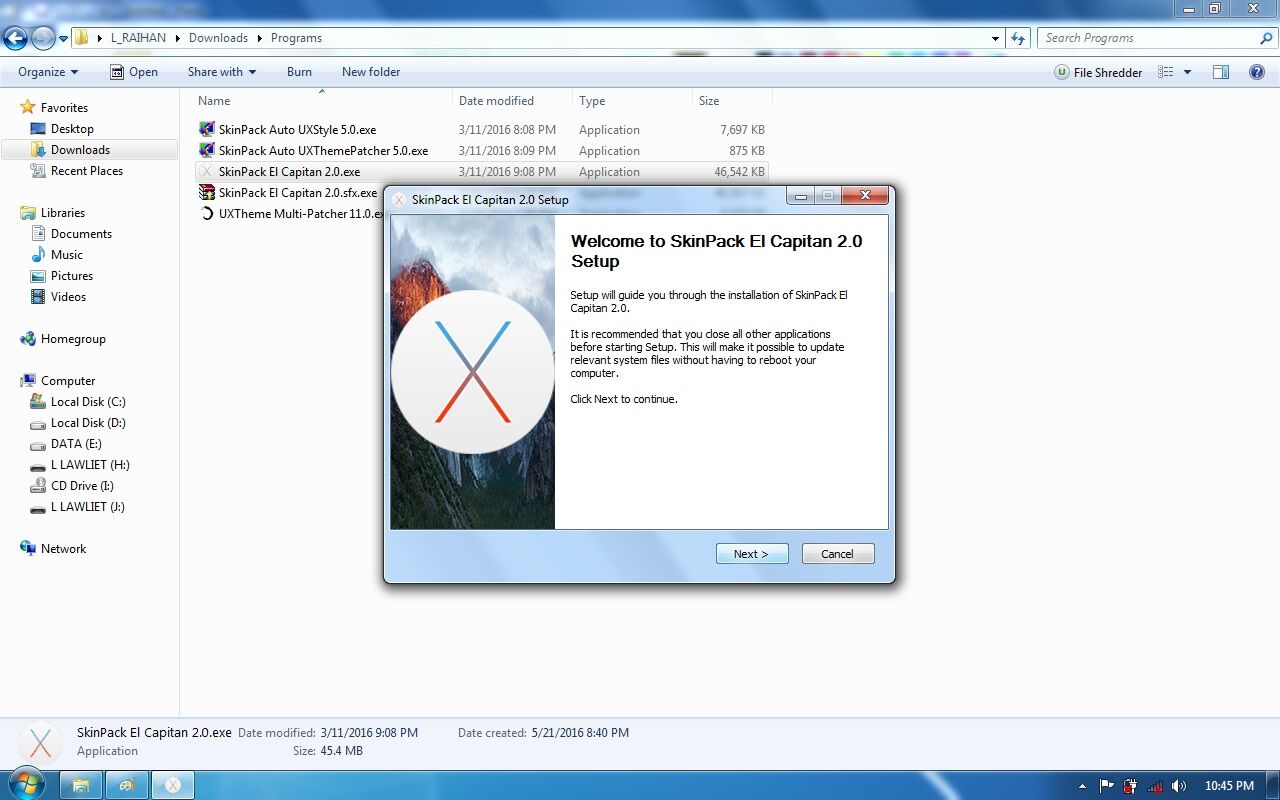
Task: Open network signal tray icon
Action: point(1155,786)
